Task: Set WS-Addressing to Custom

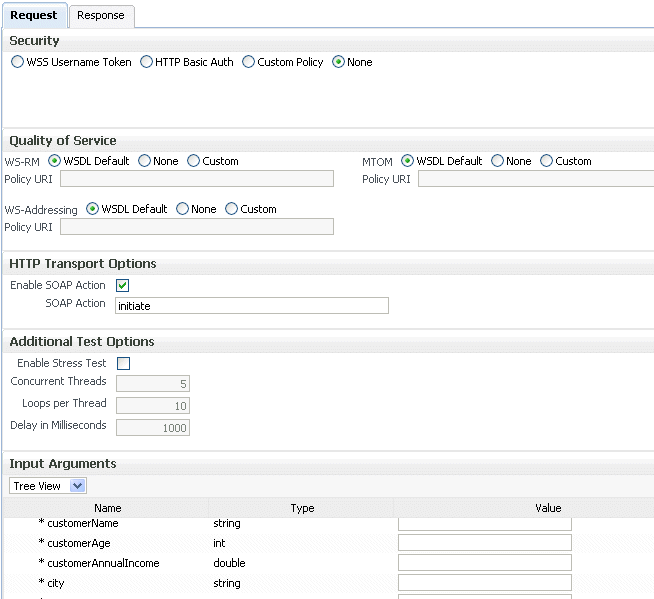Action: (x=231, y=209)
